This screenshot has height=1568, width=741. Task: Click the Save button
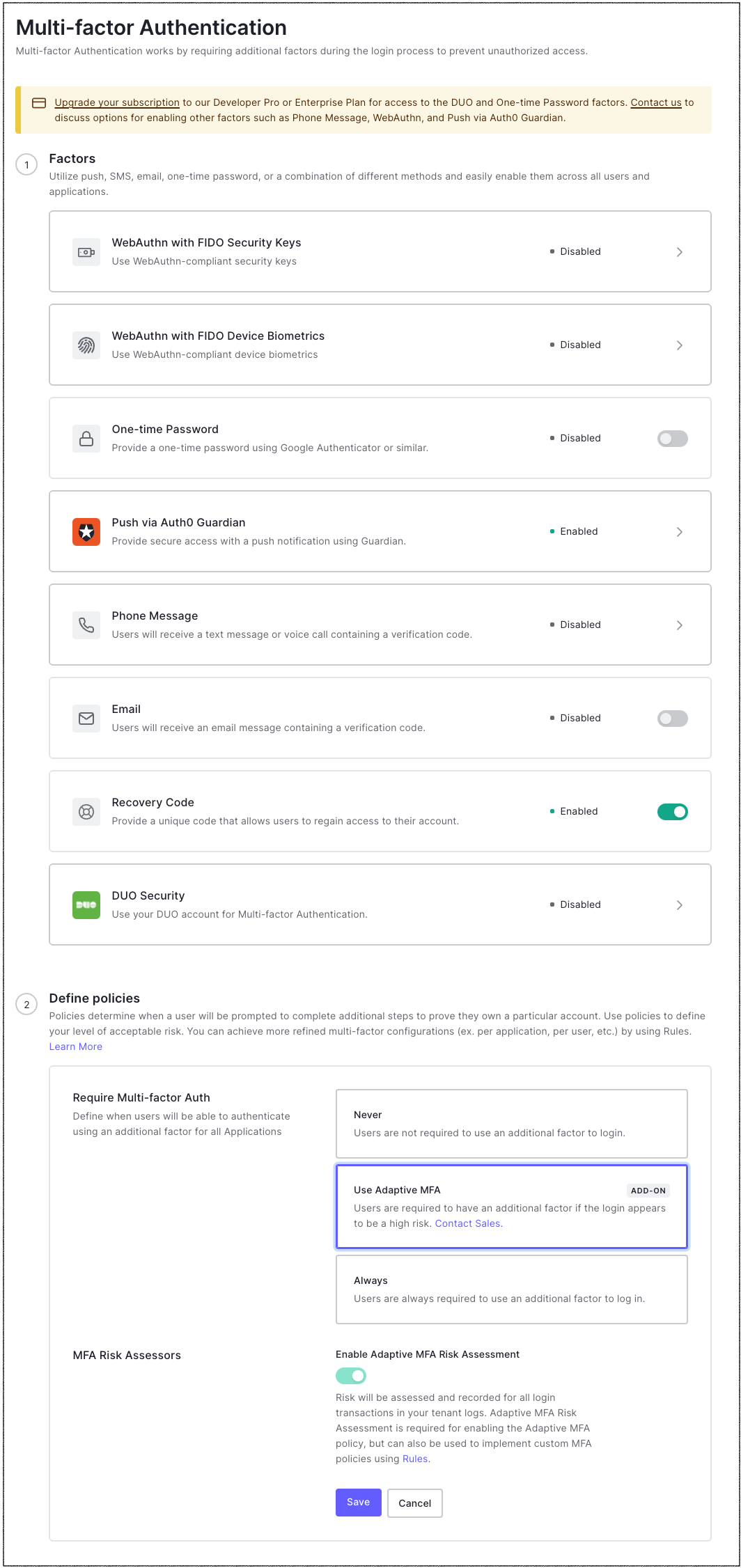[x=358, y=1503]
